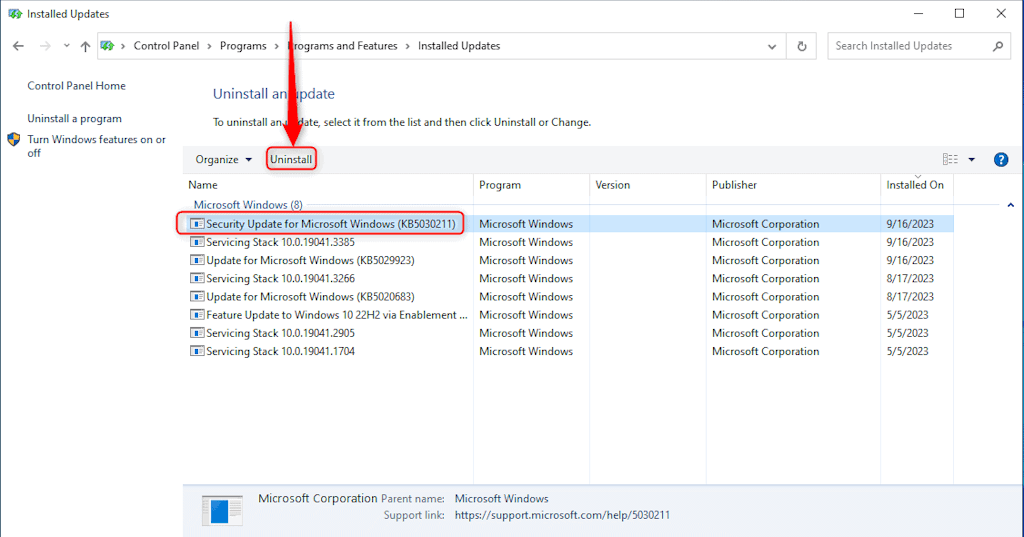The width and height of the screenshot is (1024, 537).
Task: Click 9/16/2023 date for KB5030211
Action: coord(910,223)
